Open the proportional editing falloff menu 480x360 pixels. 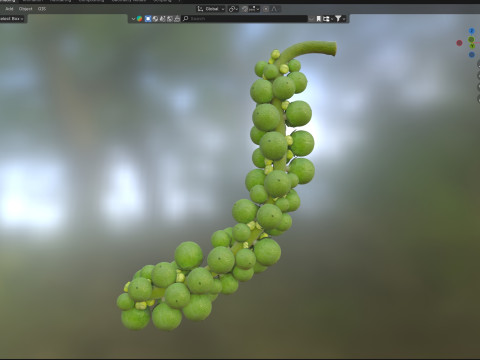(274, 9)
